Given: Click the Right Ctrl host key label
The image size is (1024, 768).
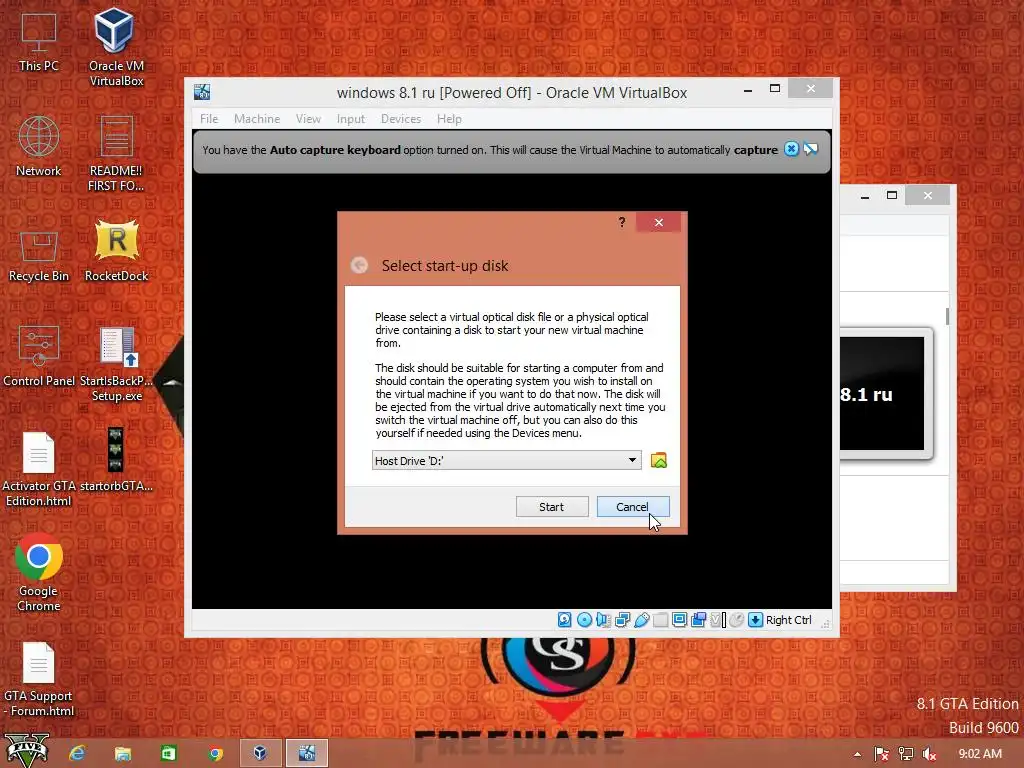Looking at the screenshot, I should [788, 620].
